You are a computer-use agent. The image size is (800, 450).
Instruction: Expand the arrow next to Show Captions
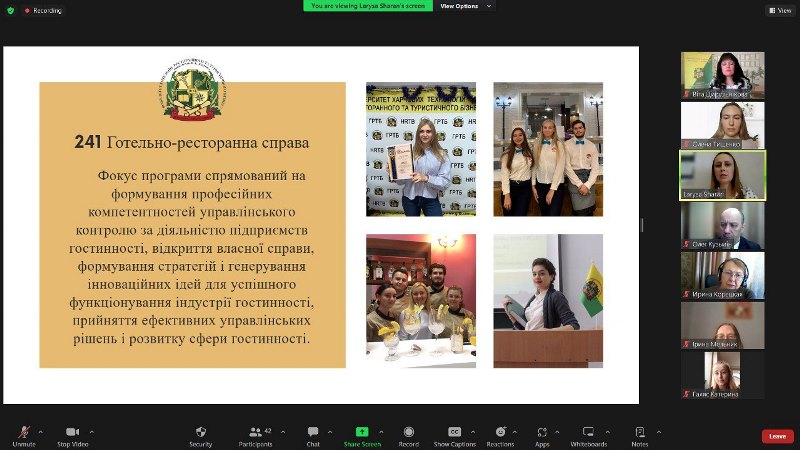coord(472,432)
